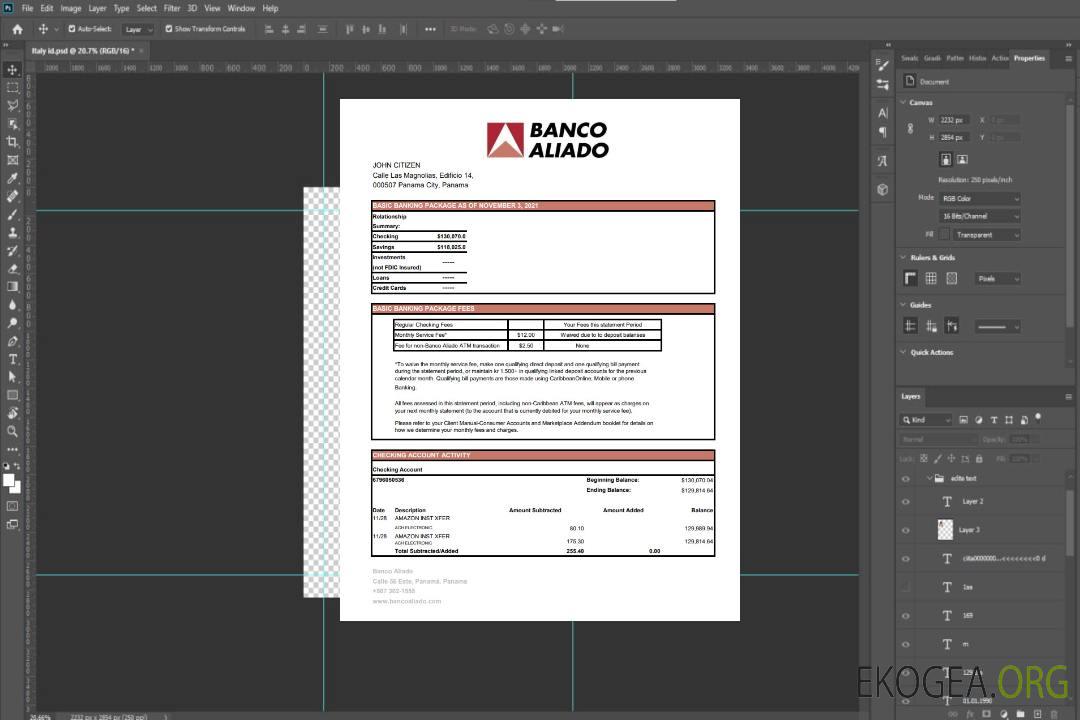Create a new layer using plus icon

point(1037,714)
